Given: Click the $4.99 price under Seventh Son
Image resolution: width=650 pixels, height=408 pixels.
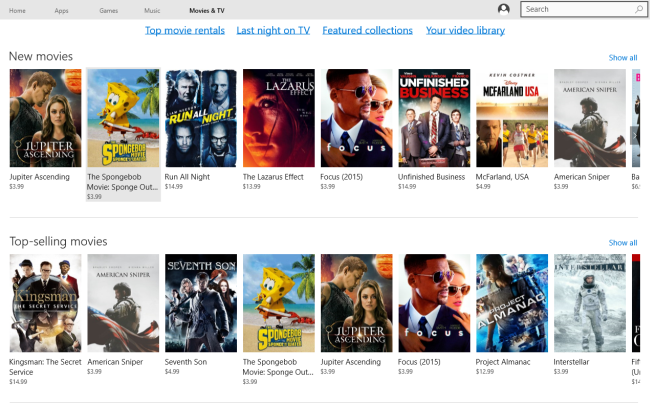Looking at the screenshot, I should pyautogui.click(x=172, y=372).
